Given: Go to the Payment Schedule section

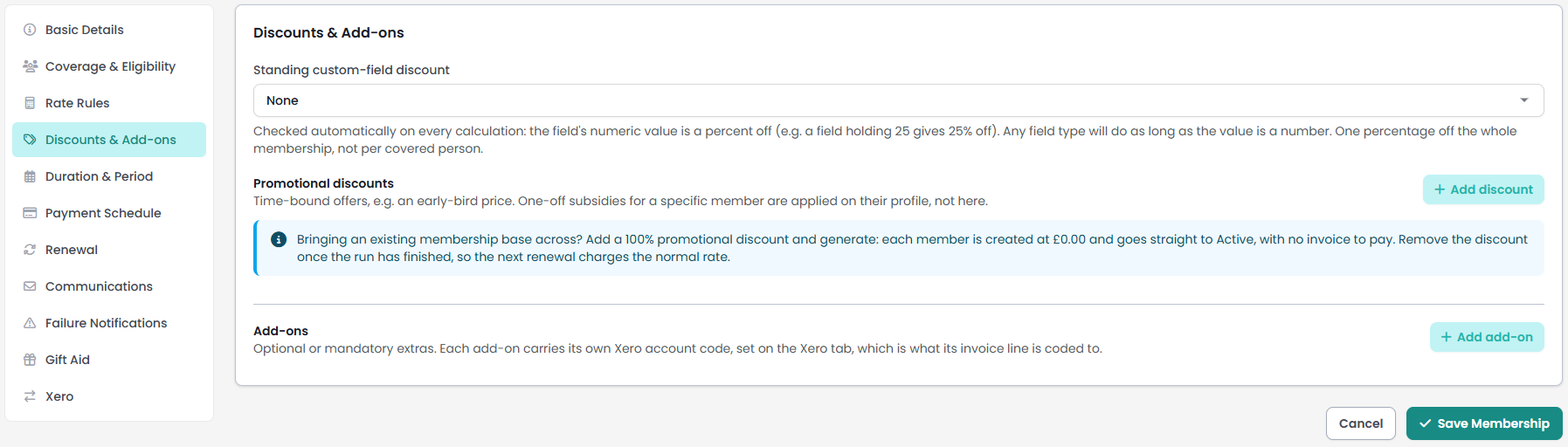Looking at the screenshot, I should point(109,213).
